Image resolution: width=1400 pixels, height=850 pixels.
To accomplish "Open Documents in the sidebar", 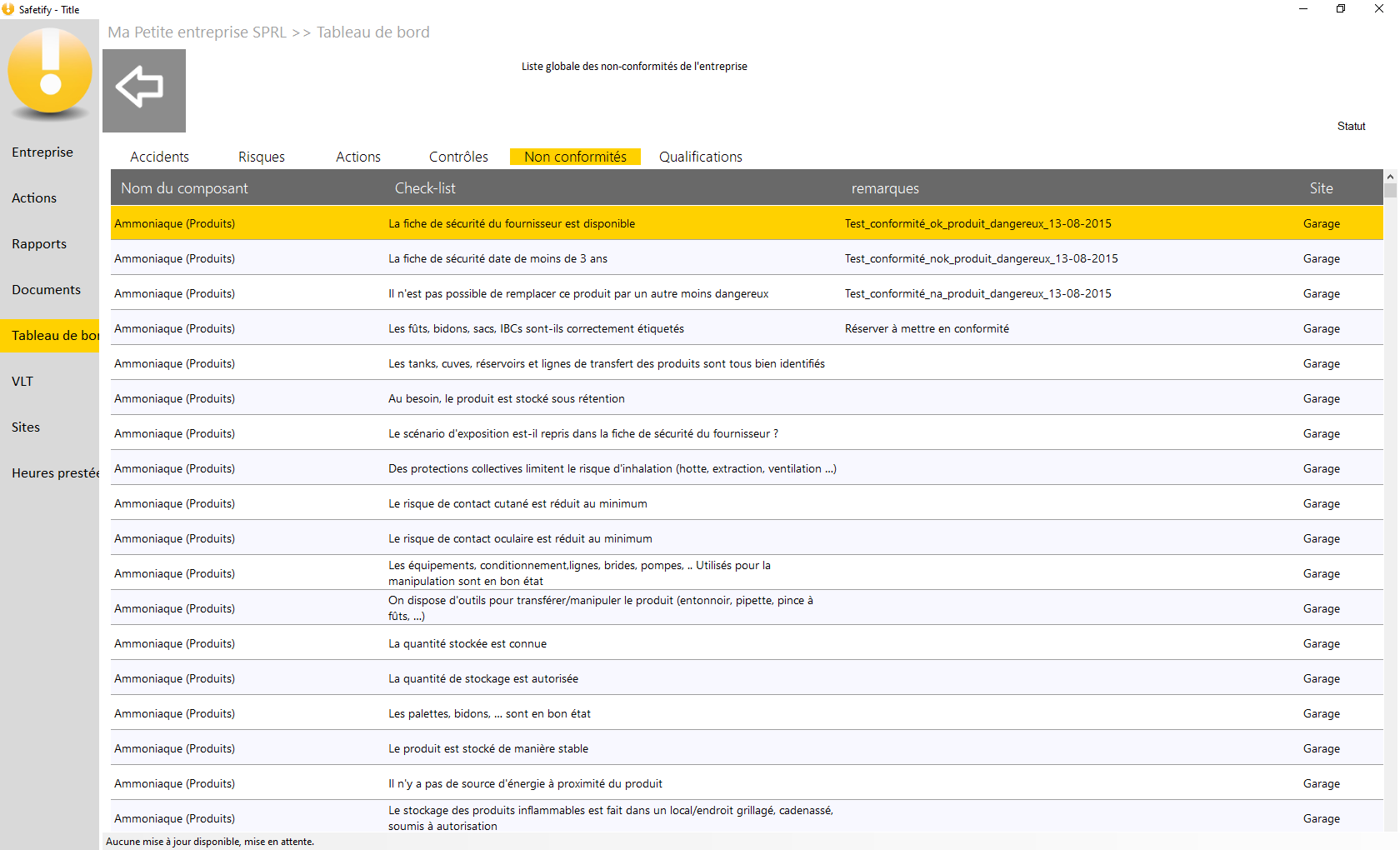I will 46,289.
